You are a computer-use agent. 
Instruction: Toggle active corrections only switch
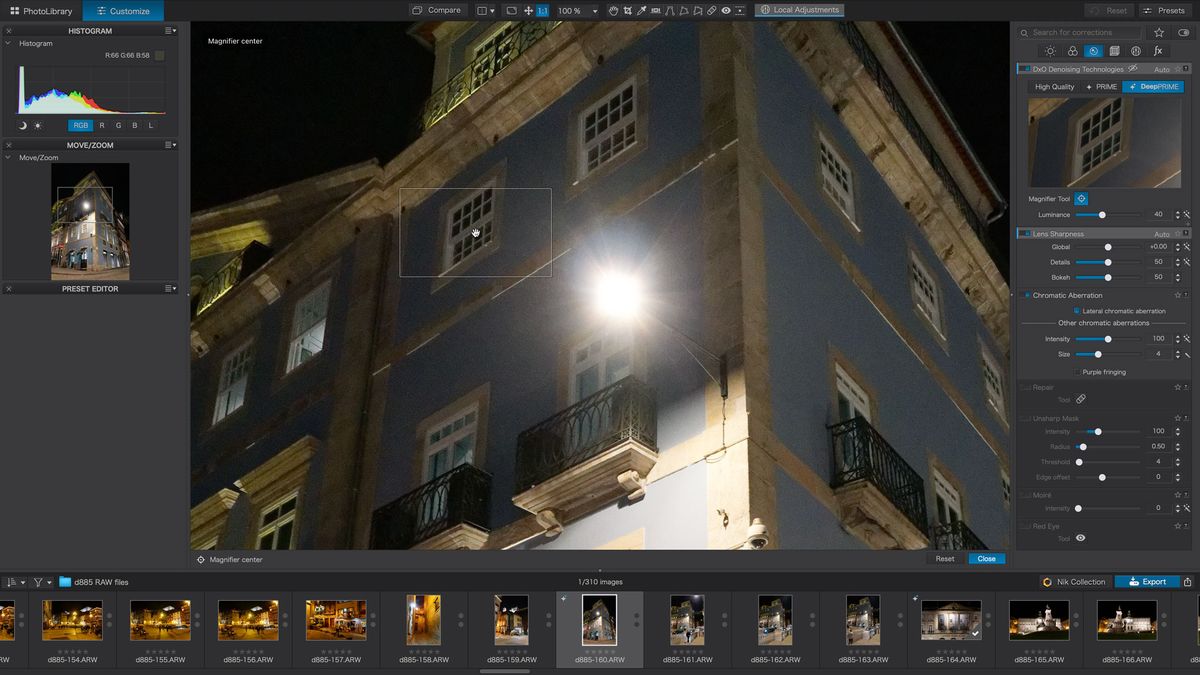point(1184,32)
